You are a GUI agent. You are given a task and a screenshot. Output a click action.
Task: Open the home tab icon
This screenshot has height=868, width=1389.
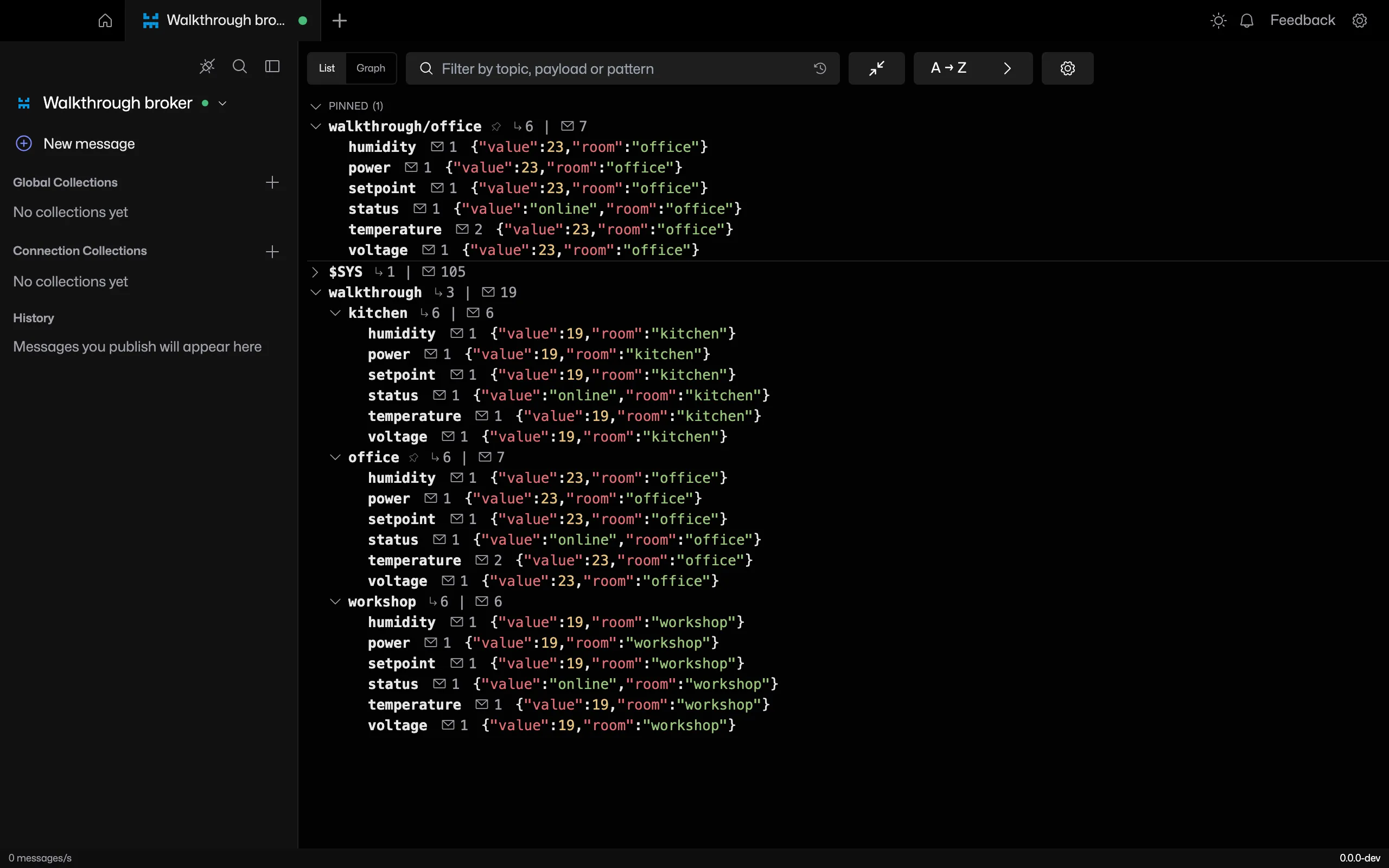pyautogui.click(x=105, y=21)
